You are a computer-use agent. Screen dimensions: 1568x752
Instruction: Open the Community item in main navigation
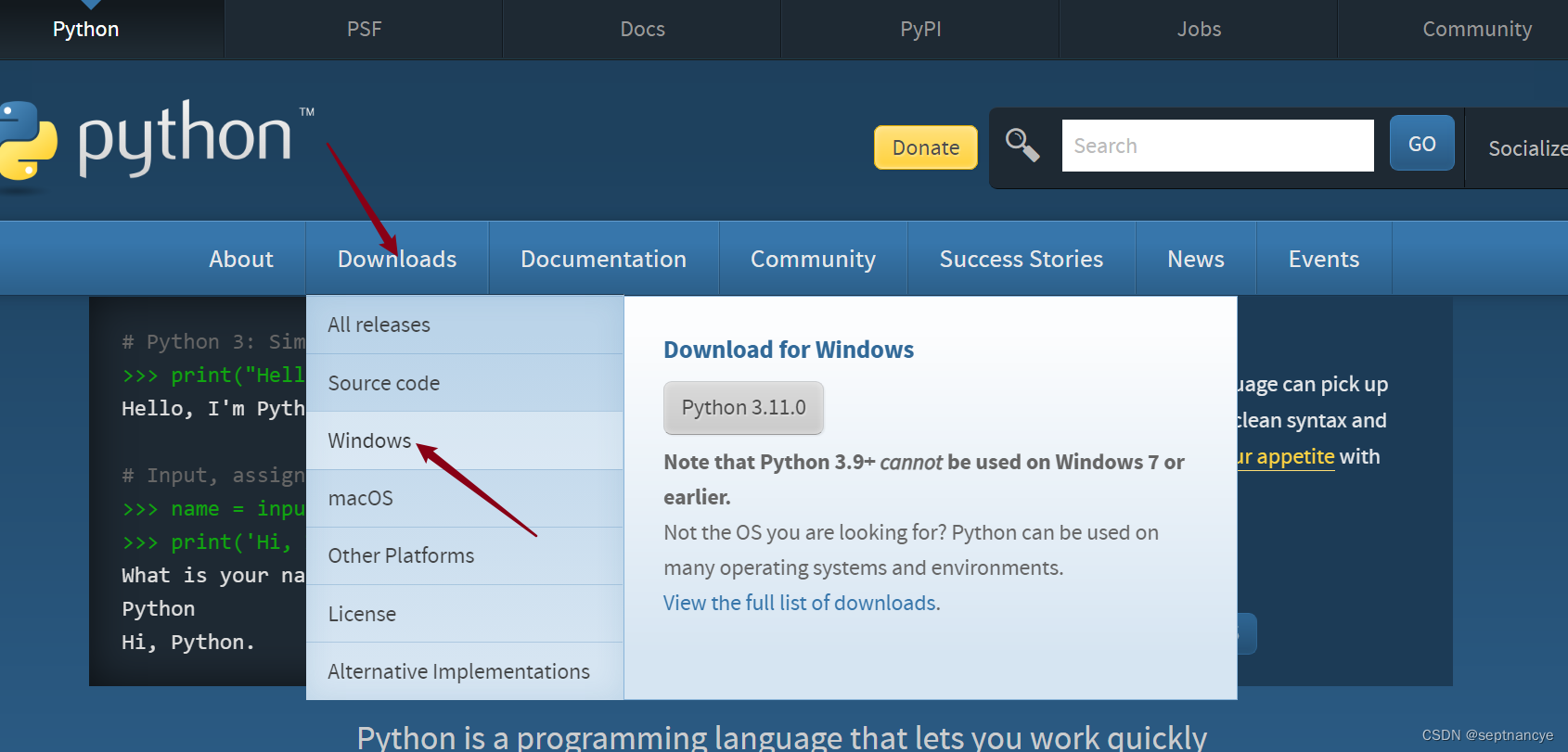[x=814, y=259]
